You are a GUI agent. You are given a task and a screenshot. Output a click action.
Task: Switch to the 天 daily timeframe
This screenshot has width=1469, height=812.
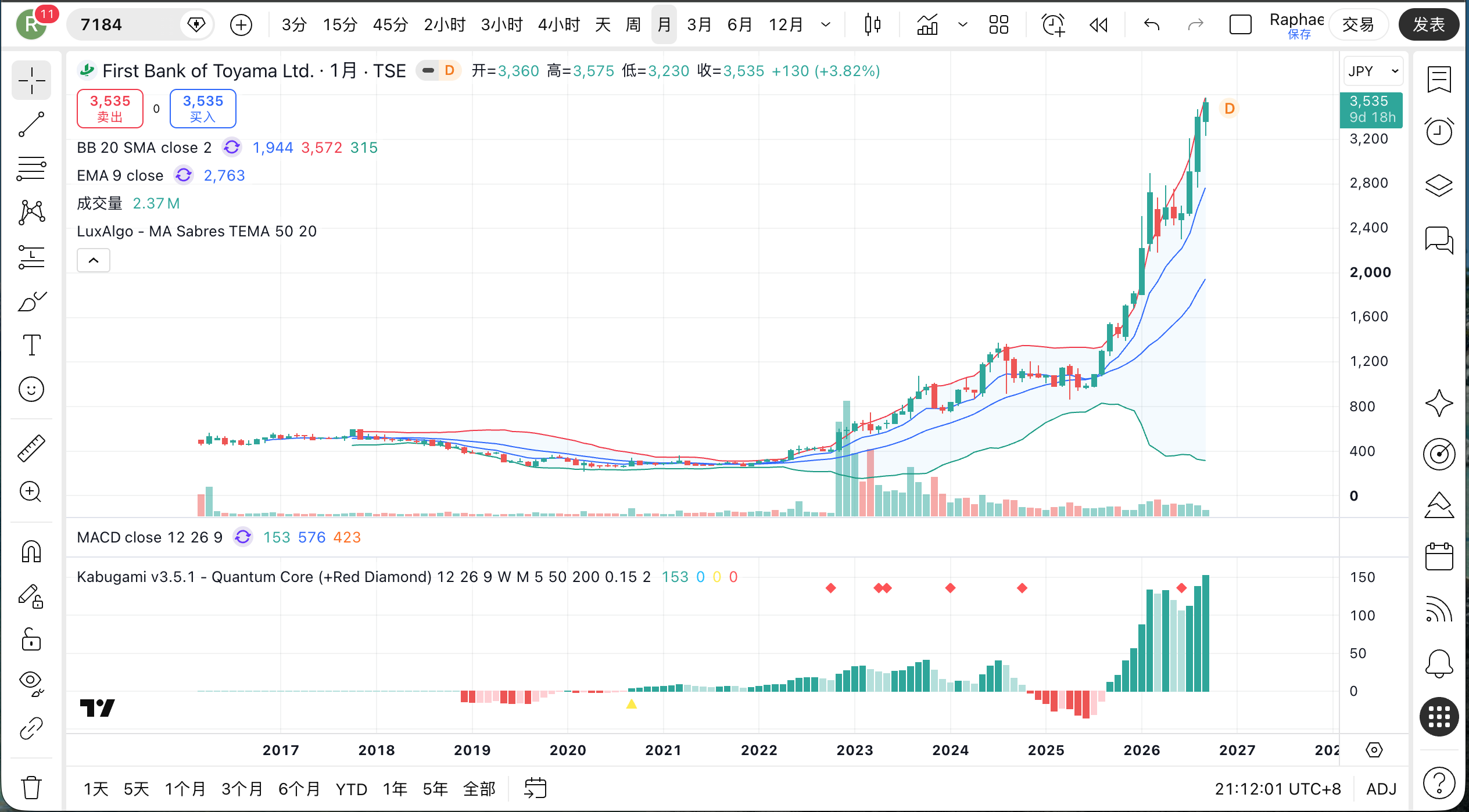click(603, 25)
